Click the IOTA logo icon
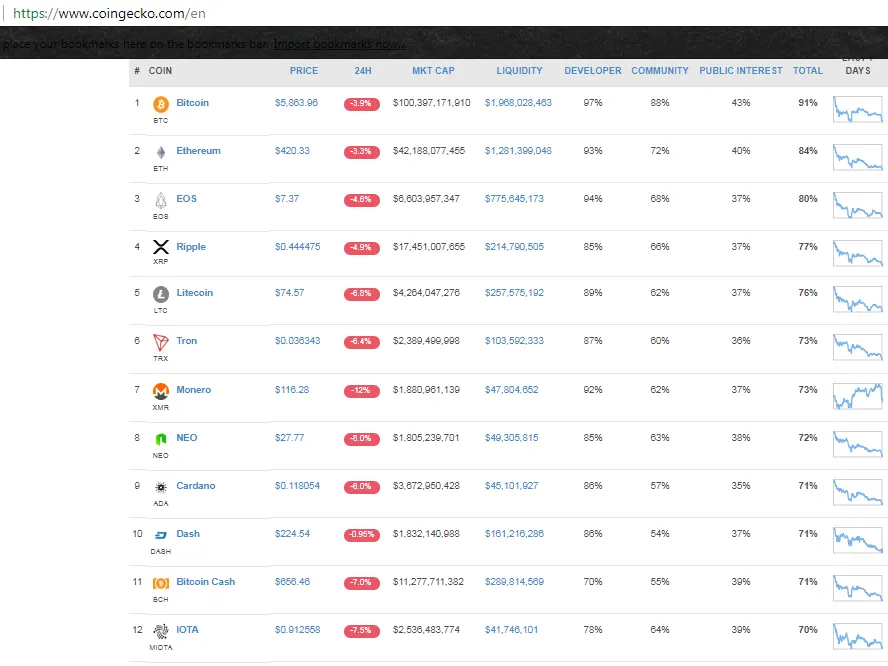 tap(161, 631)
